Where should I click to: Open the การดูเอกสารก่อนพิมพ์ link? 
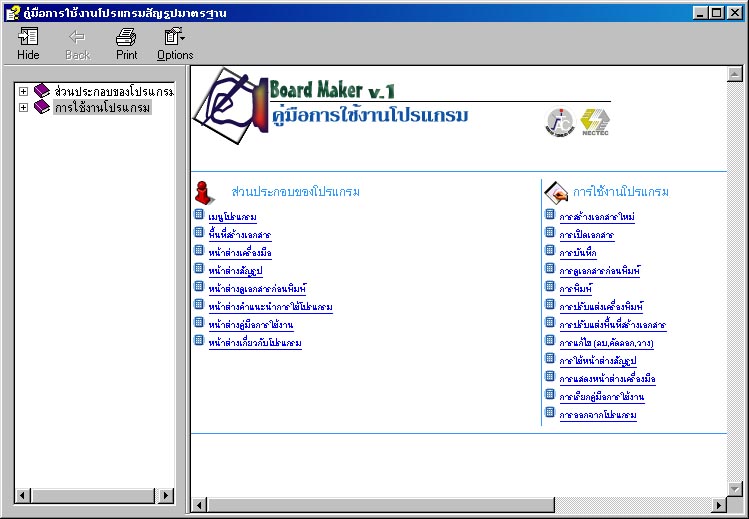coord(600,271)
